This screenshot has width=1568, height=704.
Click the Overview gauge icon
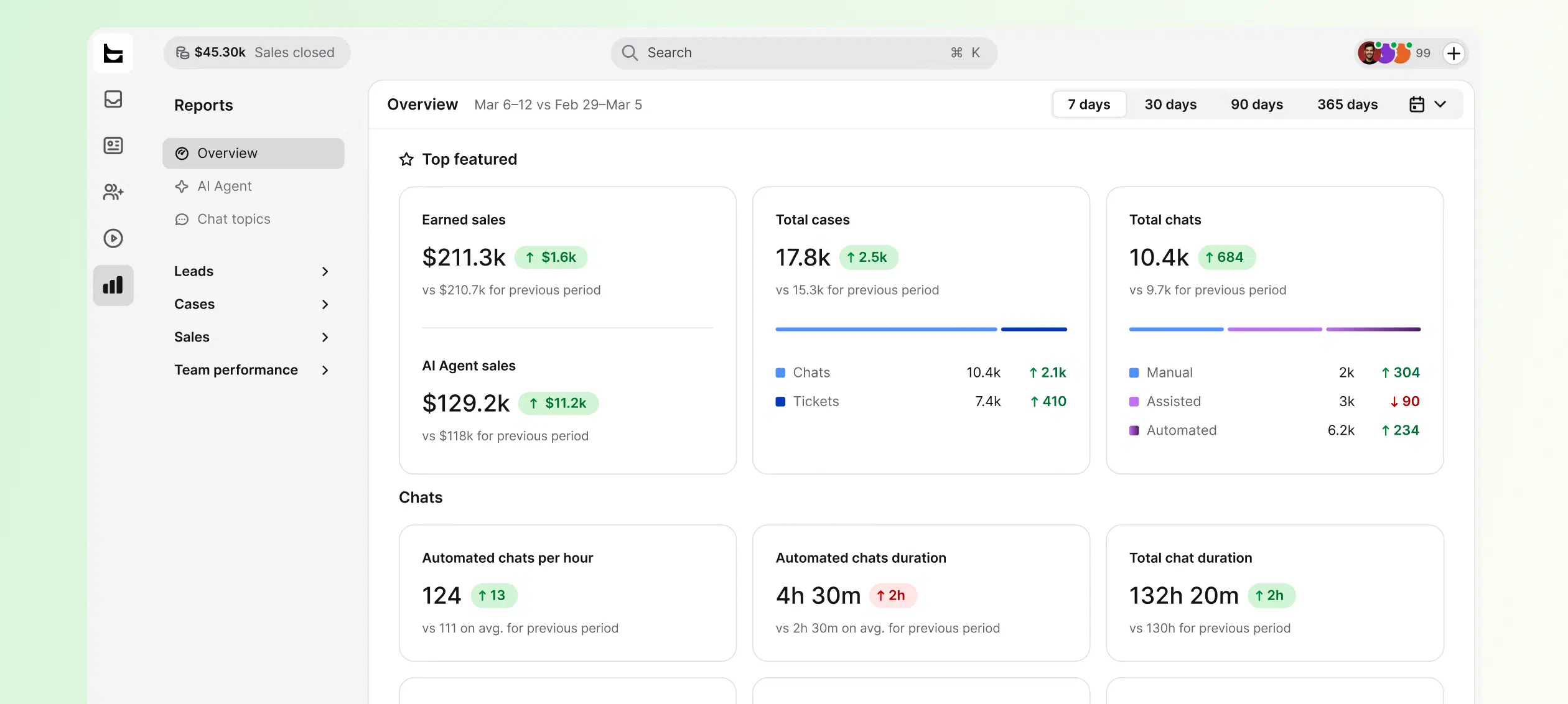coord(182,154)
